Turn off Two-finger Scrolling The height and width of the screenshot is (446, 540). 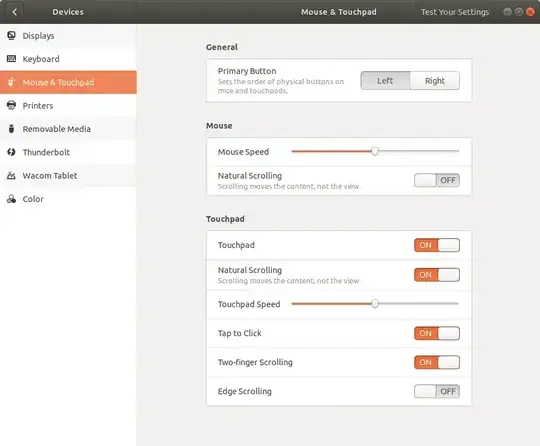tap(437, 362)
